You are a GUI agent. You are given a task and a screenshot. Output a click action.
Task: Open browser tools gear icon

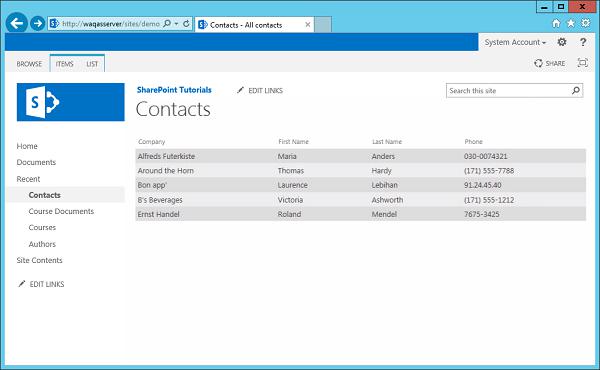(x=585, y=23)
